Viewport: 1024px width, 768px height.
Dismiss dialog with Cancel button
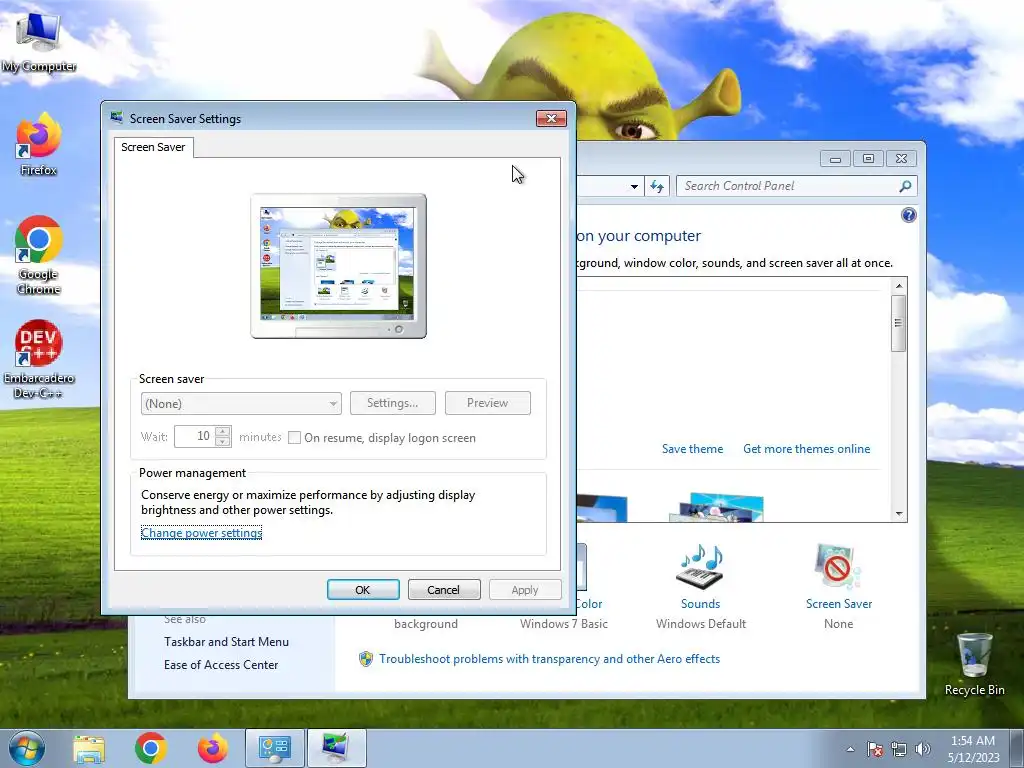click(443, 590)
